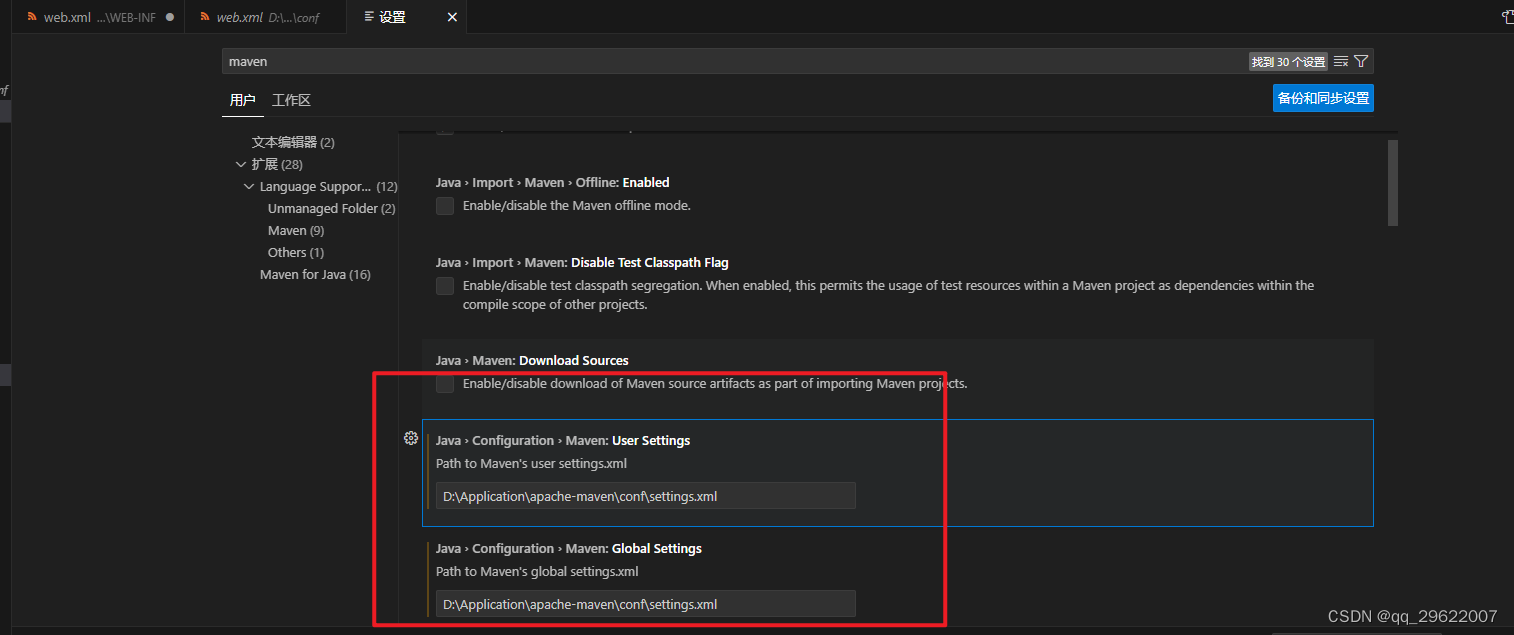This screenshot has height=635, width=1514.
Task: Open Unmanaged Folder (2) settings group
Action: pyautogui.click(x=332, y=209)
